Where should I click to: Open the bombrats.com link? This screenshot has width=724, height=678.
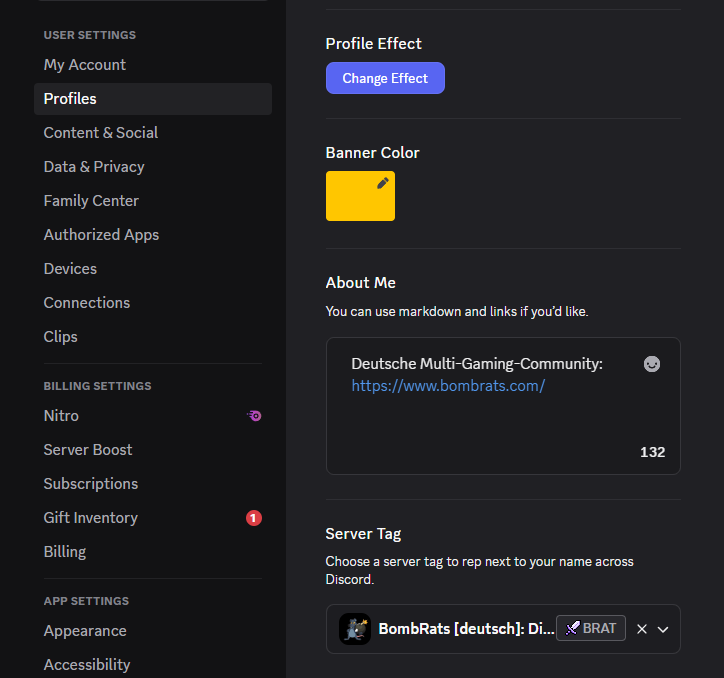(448, 386)
